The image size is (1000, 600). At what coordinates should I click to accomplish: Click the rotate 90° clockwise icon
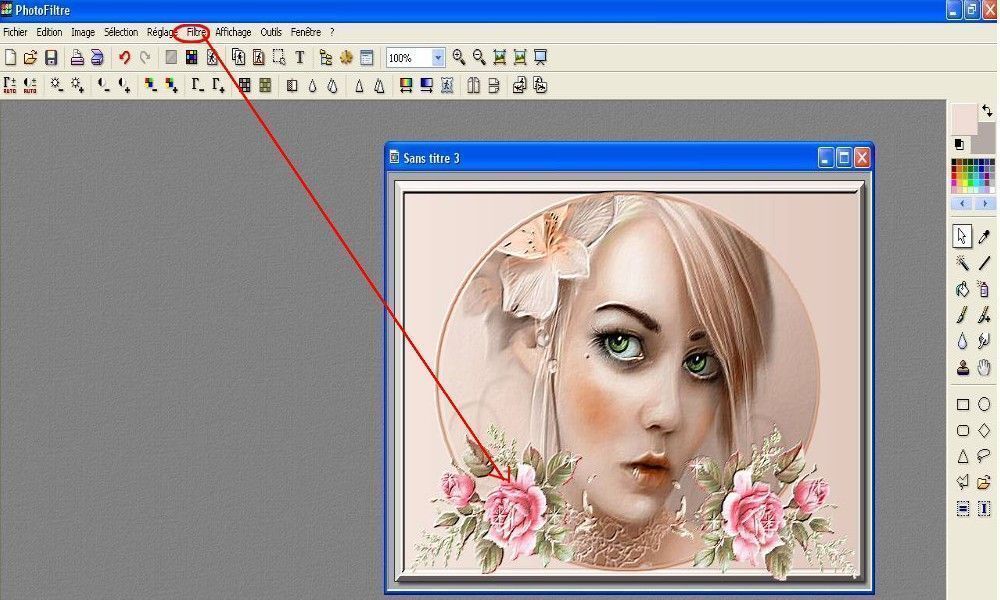click(540, 85)
